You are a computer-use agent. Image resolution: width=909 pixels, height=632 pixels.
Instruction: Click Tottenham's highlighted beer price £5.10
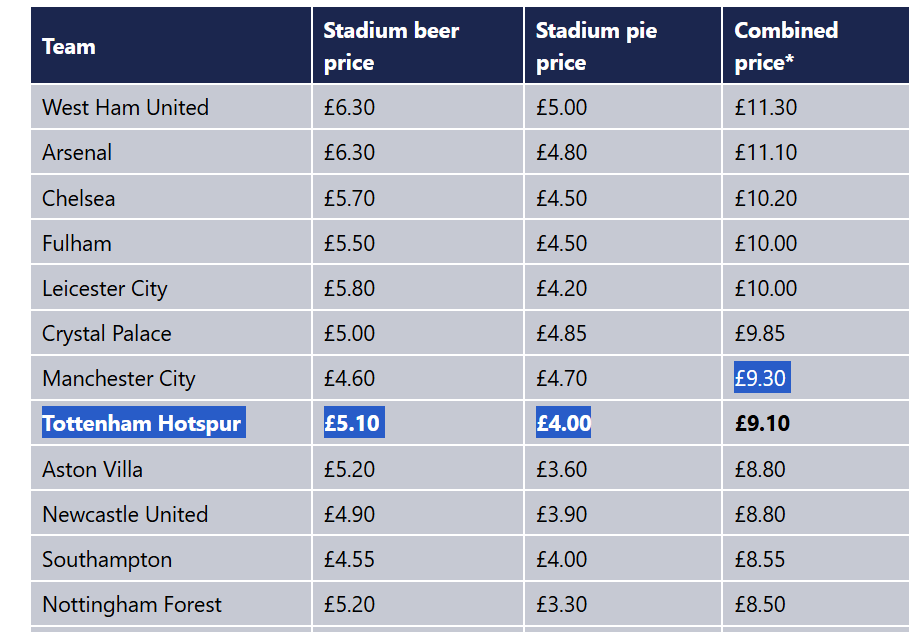pos(354,423)
